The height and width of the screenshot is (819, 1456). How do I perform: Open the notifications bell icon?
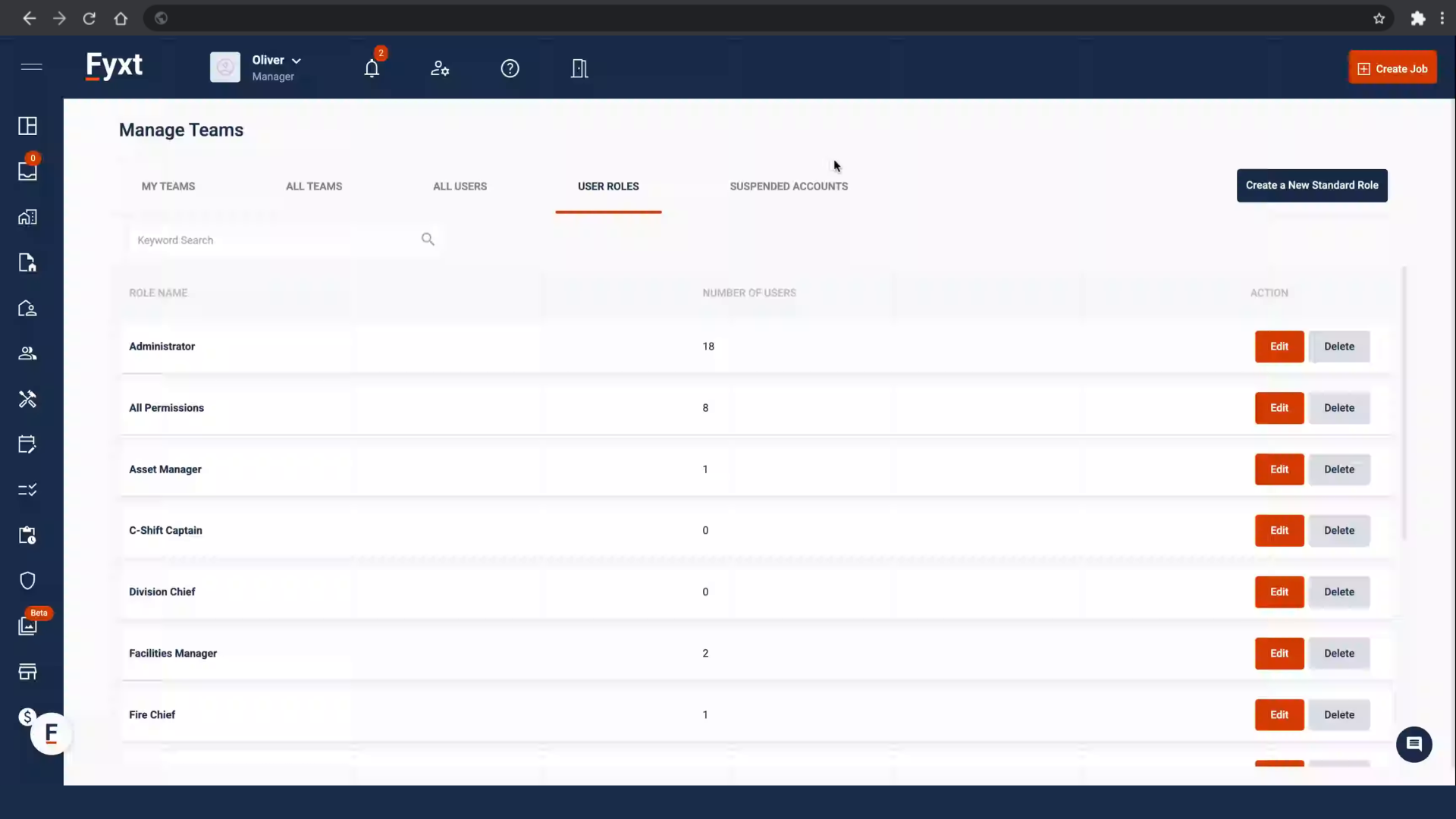pyautogui.click(x=372, y=68)
